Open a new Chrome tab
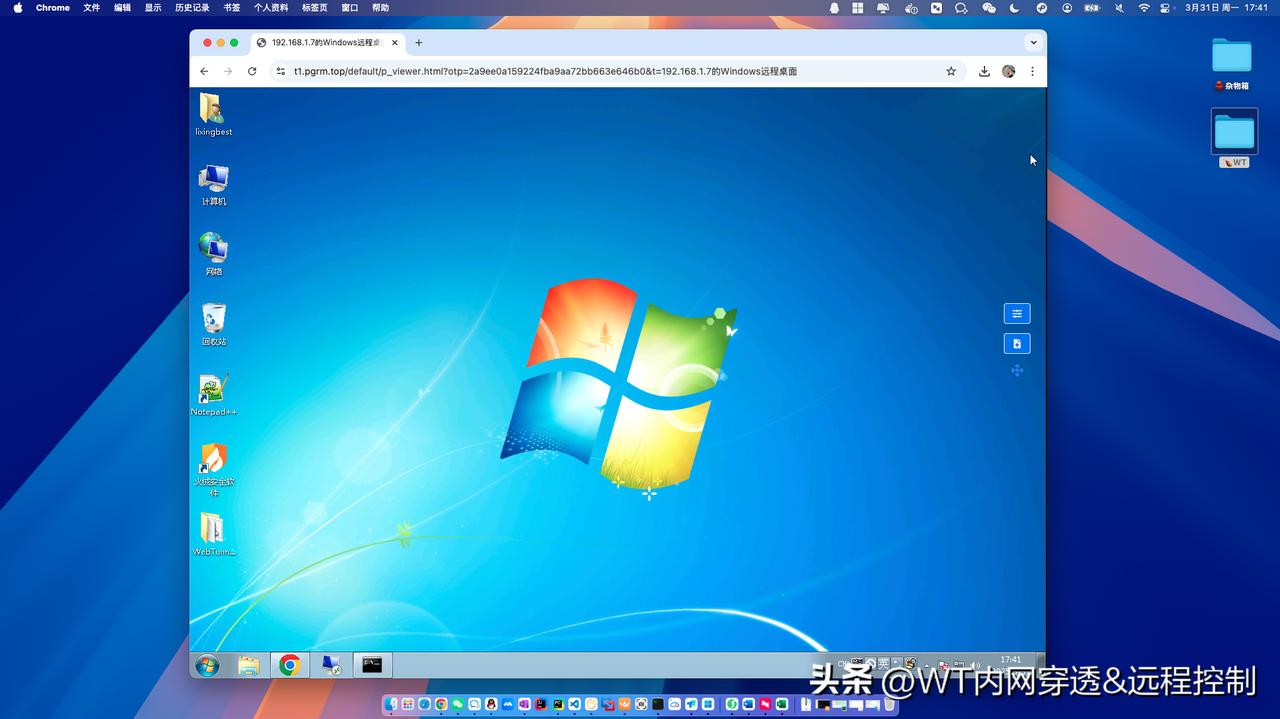Screen dimensions: 1280x719 [x=419, y=43]
